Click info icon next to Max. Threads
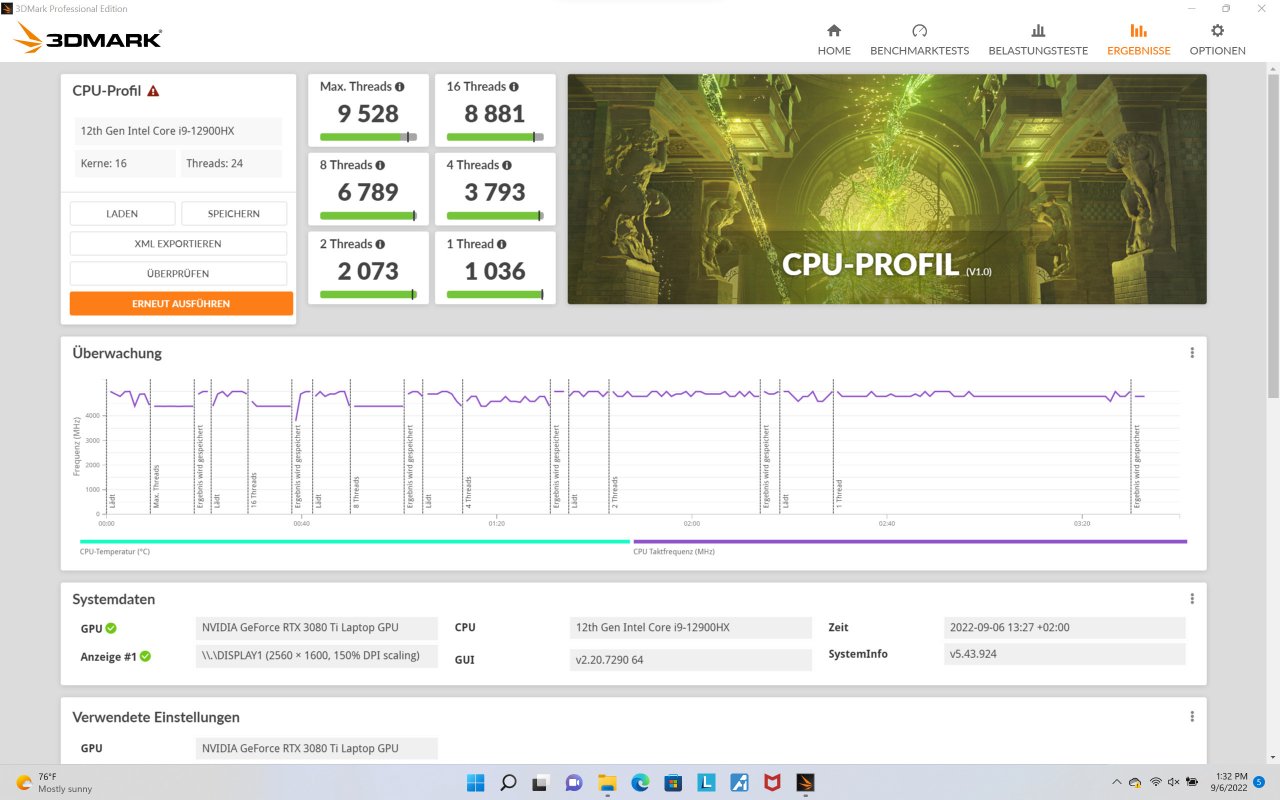 399,87
